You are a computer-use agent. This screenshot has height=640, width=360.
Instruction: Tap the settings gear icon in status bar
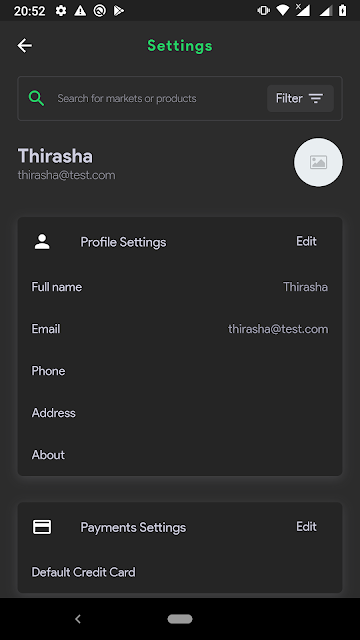pyautogui.click(x=61, y=11)
